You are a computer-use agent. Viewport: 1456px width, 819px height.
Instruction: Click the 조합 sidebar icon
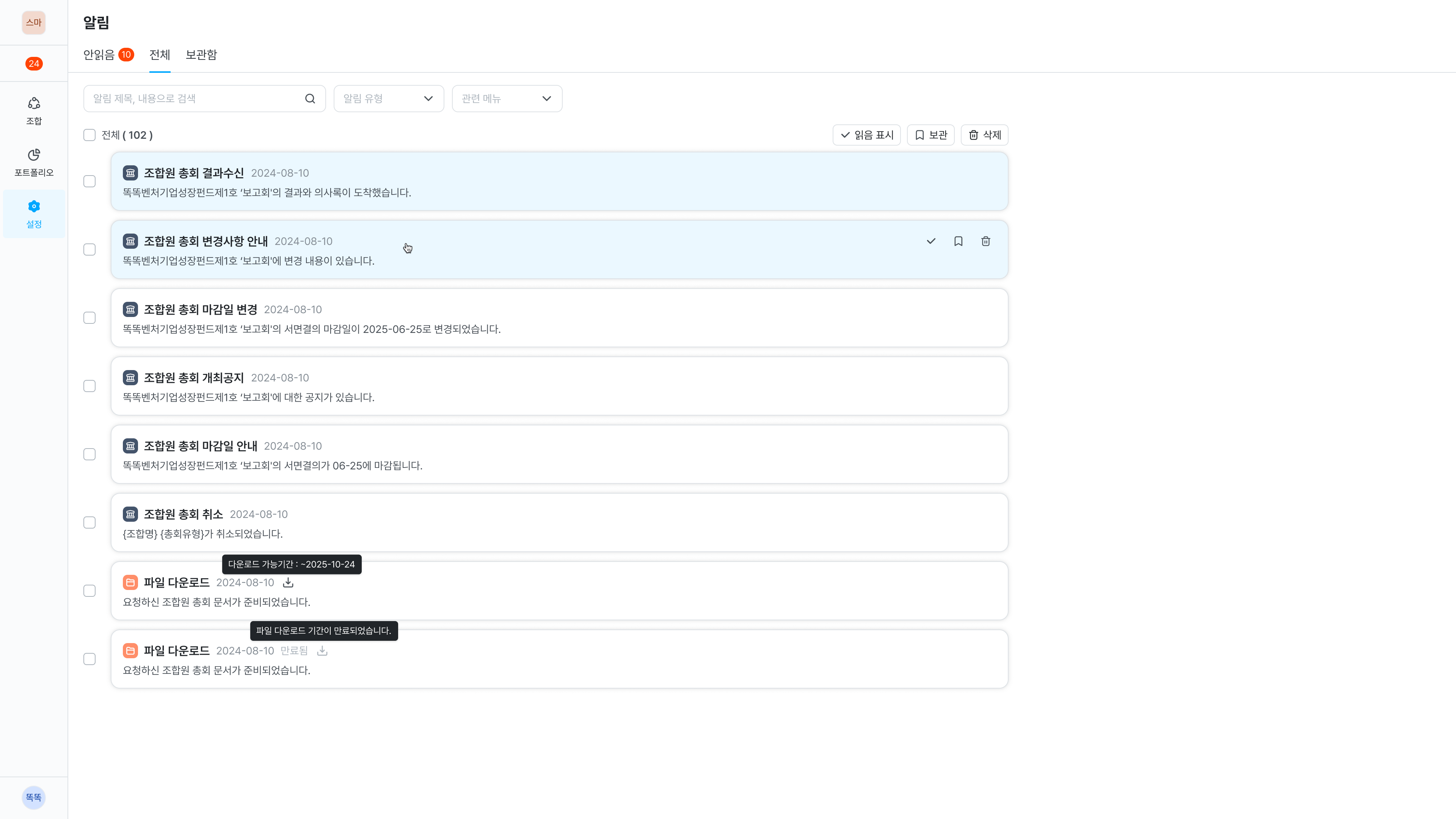(x=34, y=104)
